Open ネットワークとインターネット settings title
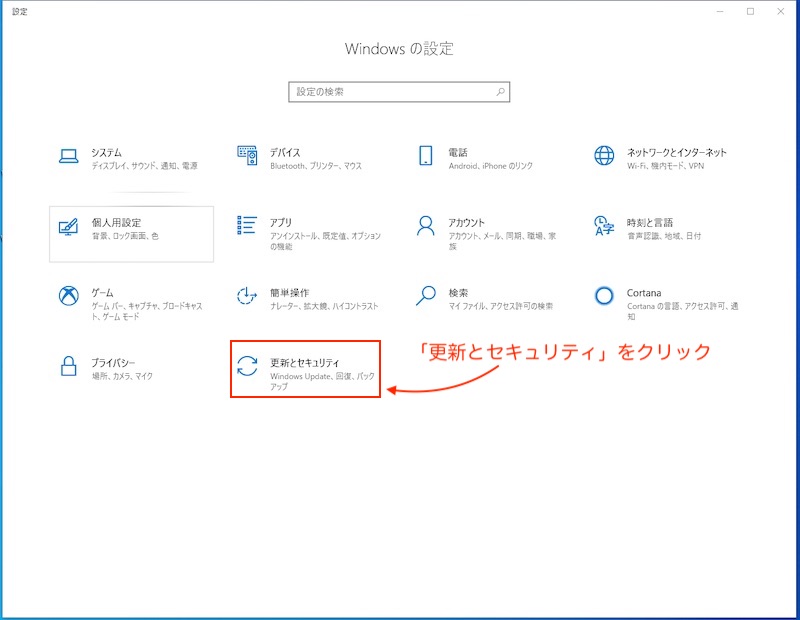Viewport: 800px width, 620px height. pyautogui.click(x=677, y=153)
